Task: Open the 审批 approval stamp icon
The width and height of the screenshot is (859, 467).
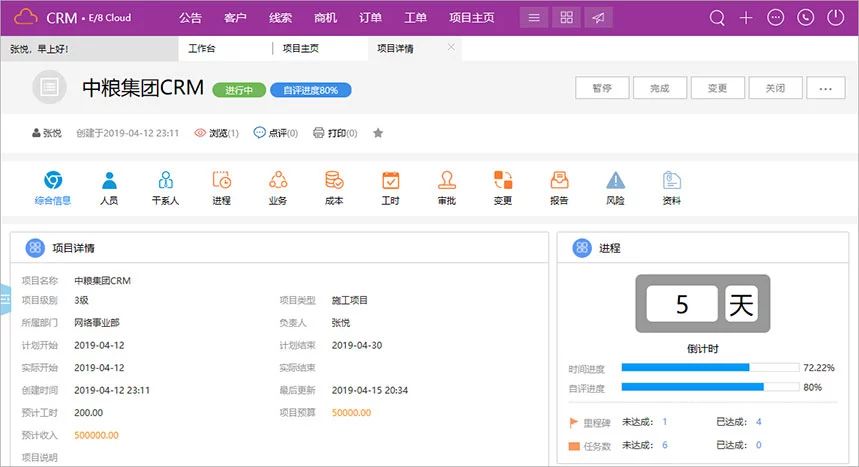Action: 447,187
